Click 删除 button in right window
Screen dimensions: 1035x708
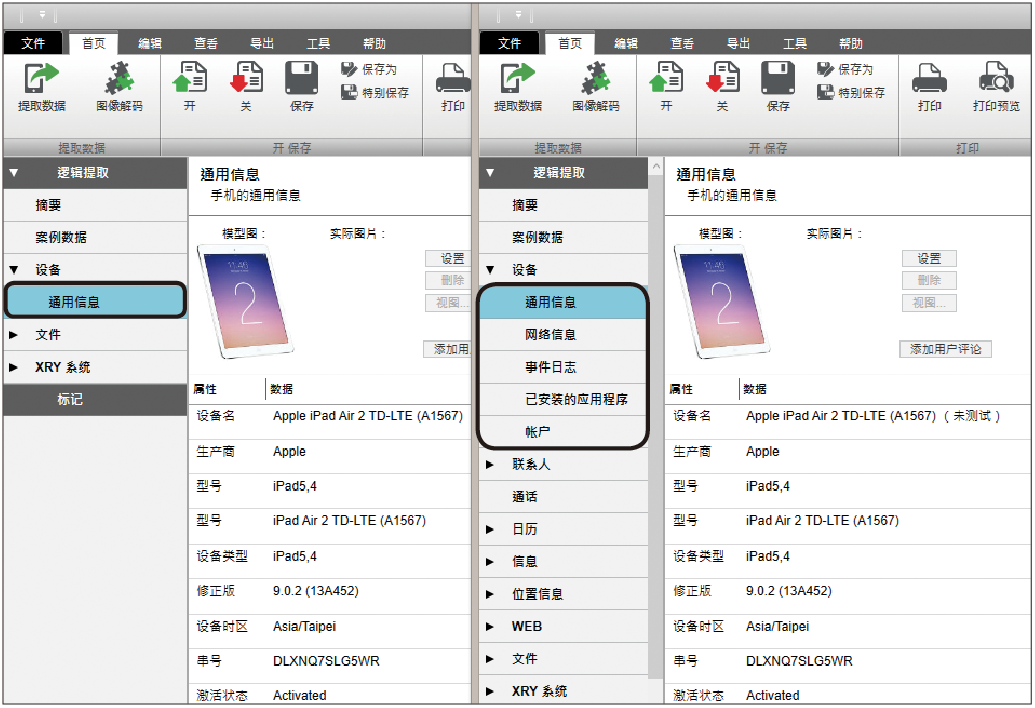(x=929, y=280)
